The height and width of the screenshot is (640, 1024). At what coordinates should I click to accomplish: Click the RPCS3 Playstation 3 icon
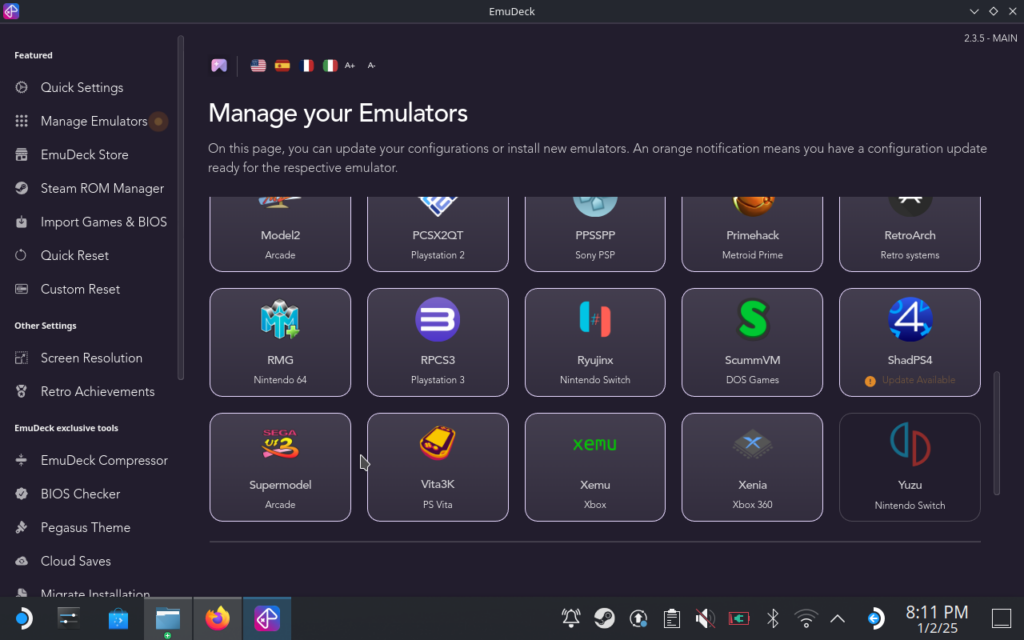[x=438, y=319]
